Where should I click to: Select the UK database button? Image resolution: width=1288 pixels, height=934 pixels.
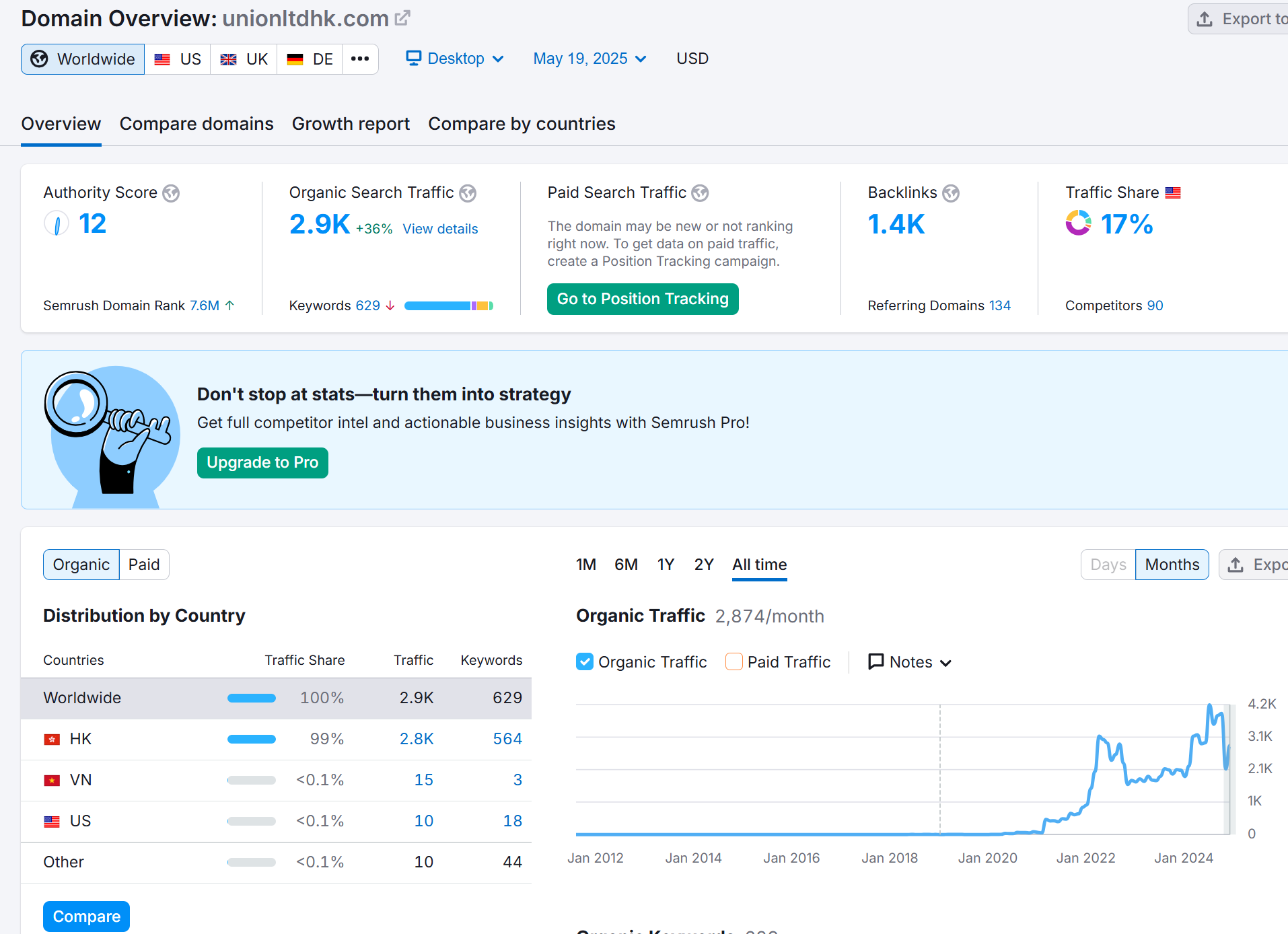click(x=244, y=59)
